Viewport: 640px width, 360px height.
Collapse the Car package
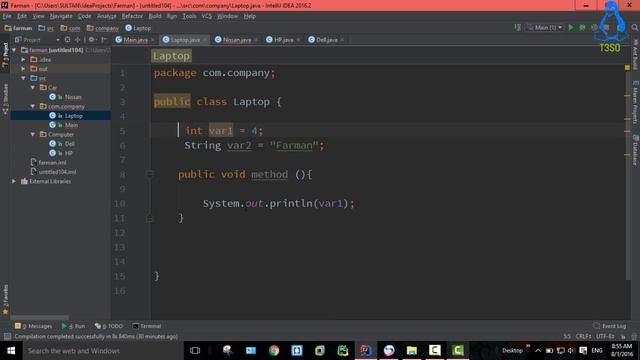pos(33,88)
